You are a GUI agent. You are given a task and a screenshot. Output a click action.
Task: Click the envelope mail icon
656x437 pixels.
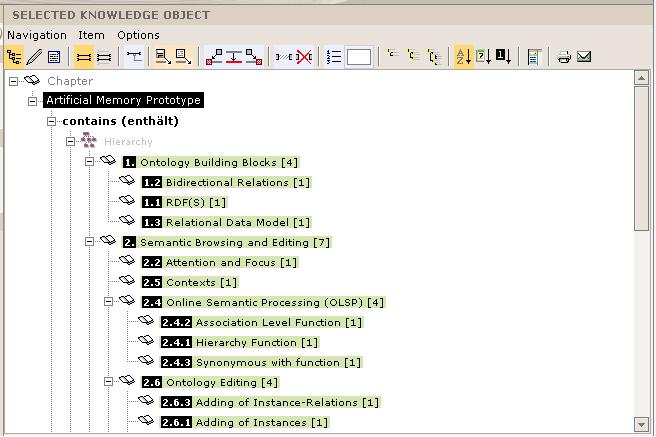coord(584,56)
